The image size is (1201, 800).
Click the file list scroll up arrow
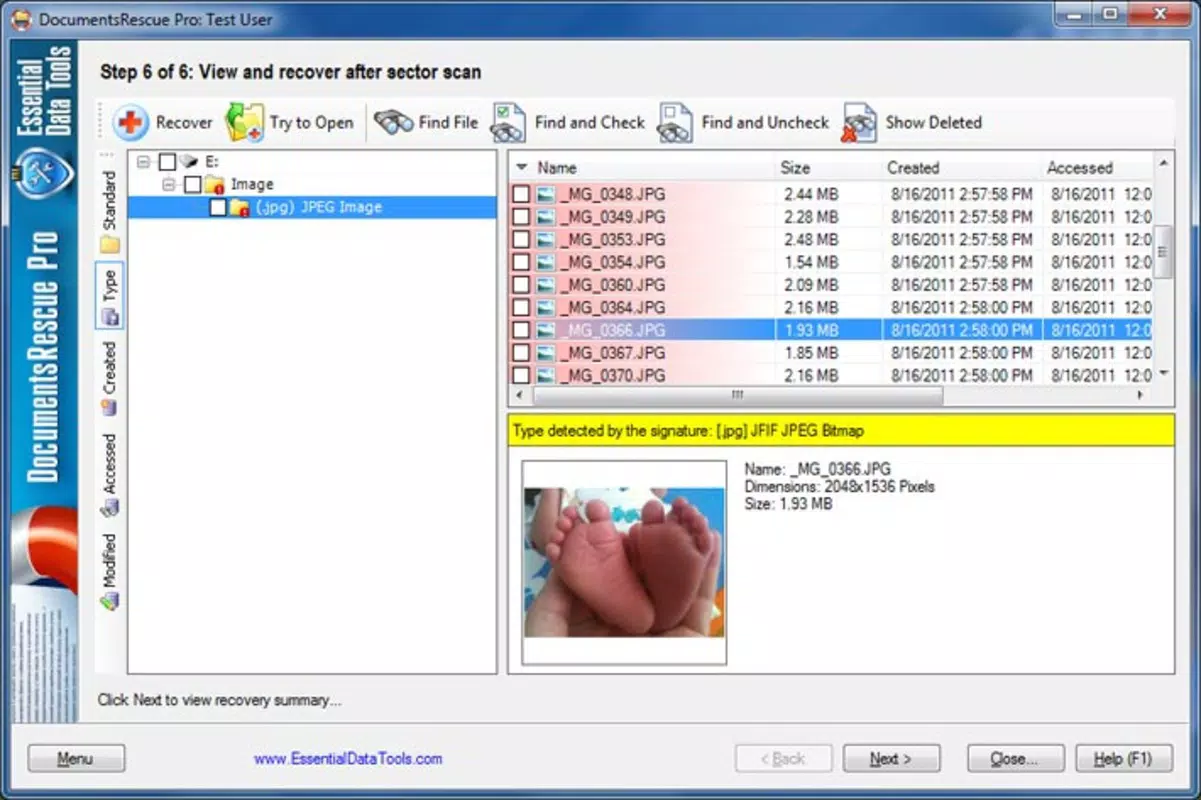[x=1164, y=161]
